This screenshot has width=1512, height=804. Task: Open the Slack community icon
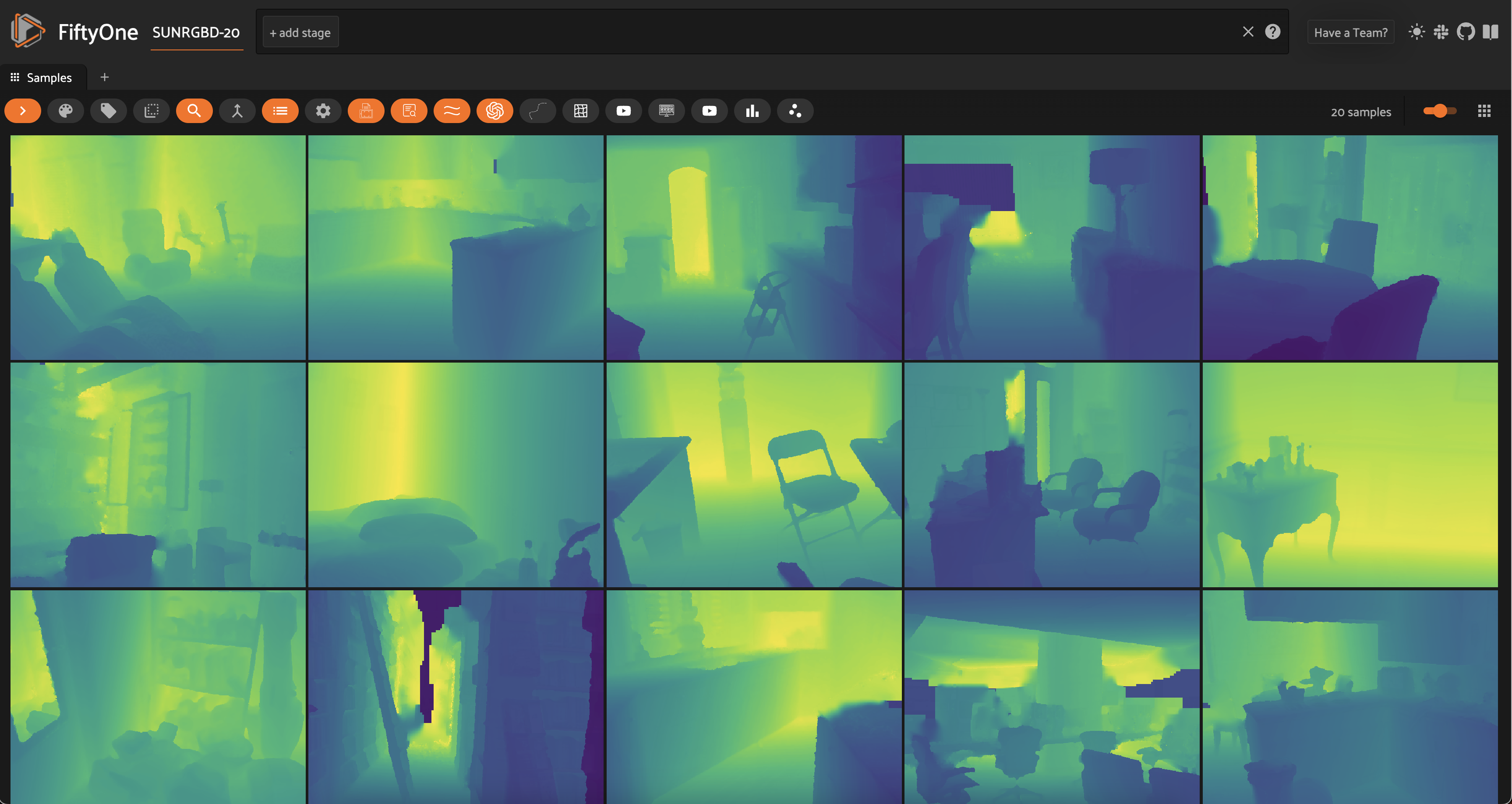tap(1441, 32)
